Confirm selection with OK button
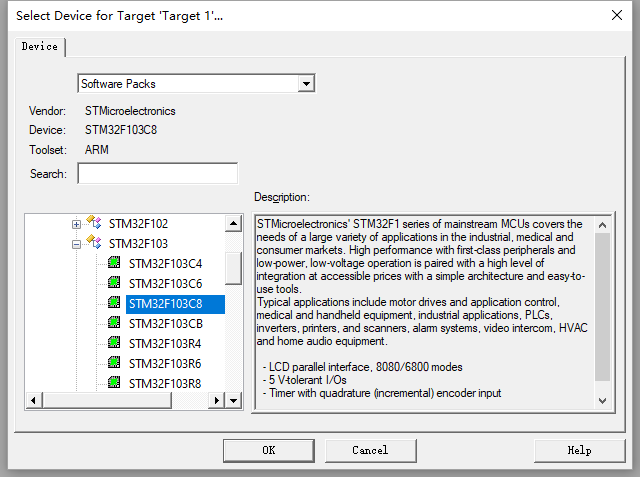The image size is (640, 477). pyautogui.click(x=269, y=450)
